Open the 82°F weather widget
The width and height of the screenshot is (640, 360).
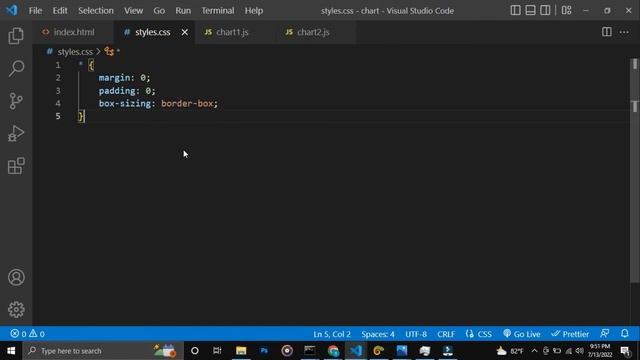tap(510, 351)
